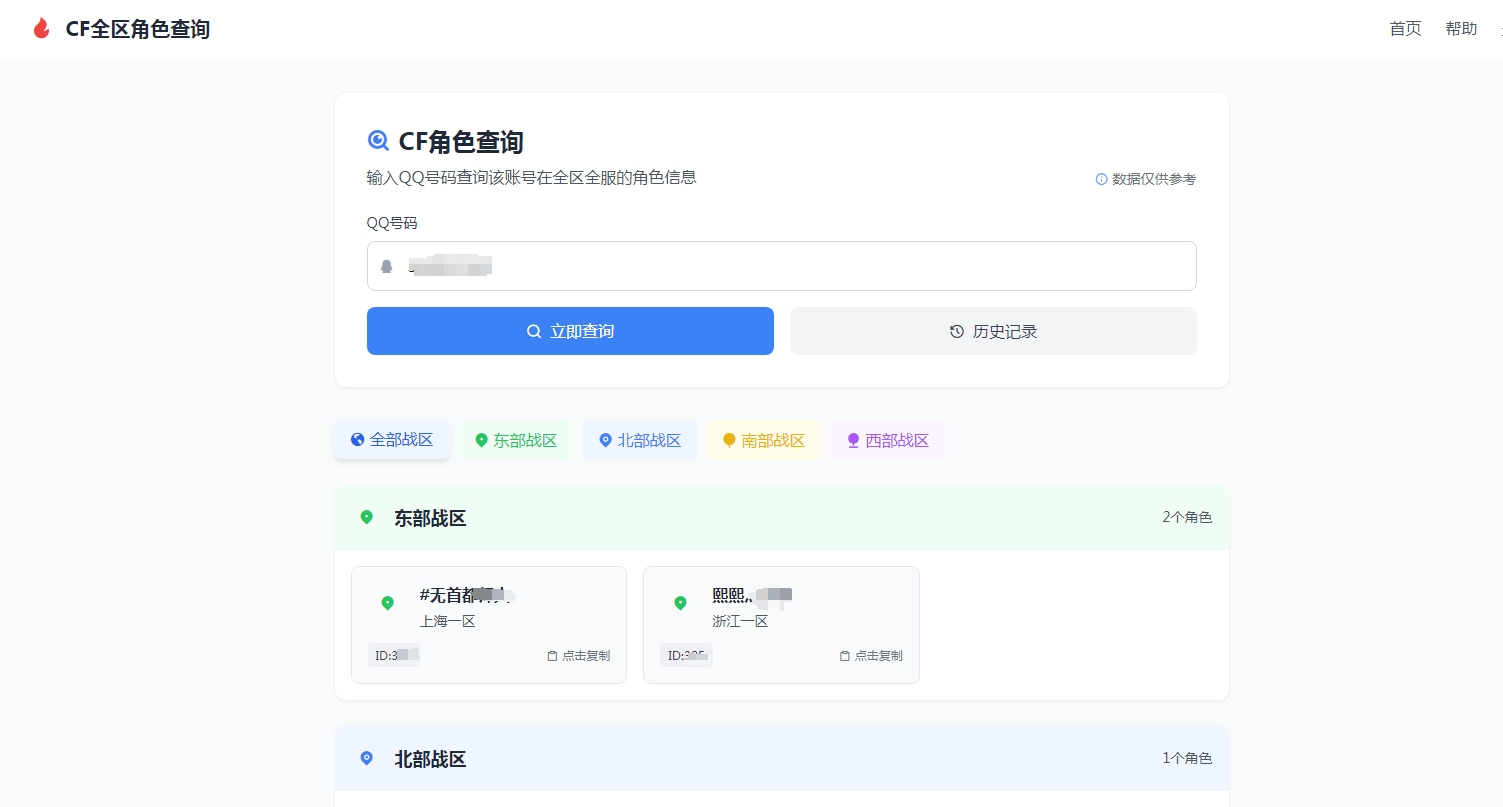Click yellow pin icon on 南部战区 tab
The width and height of the screenshot is (1503, 807).
729,440
